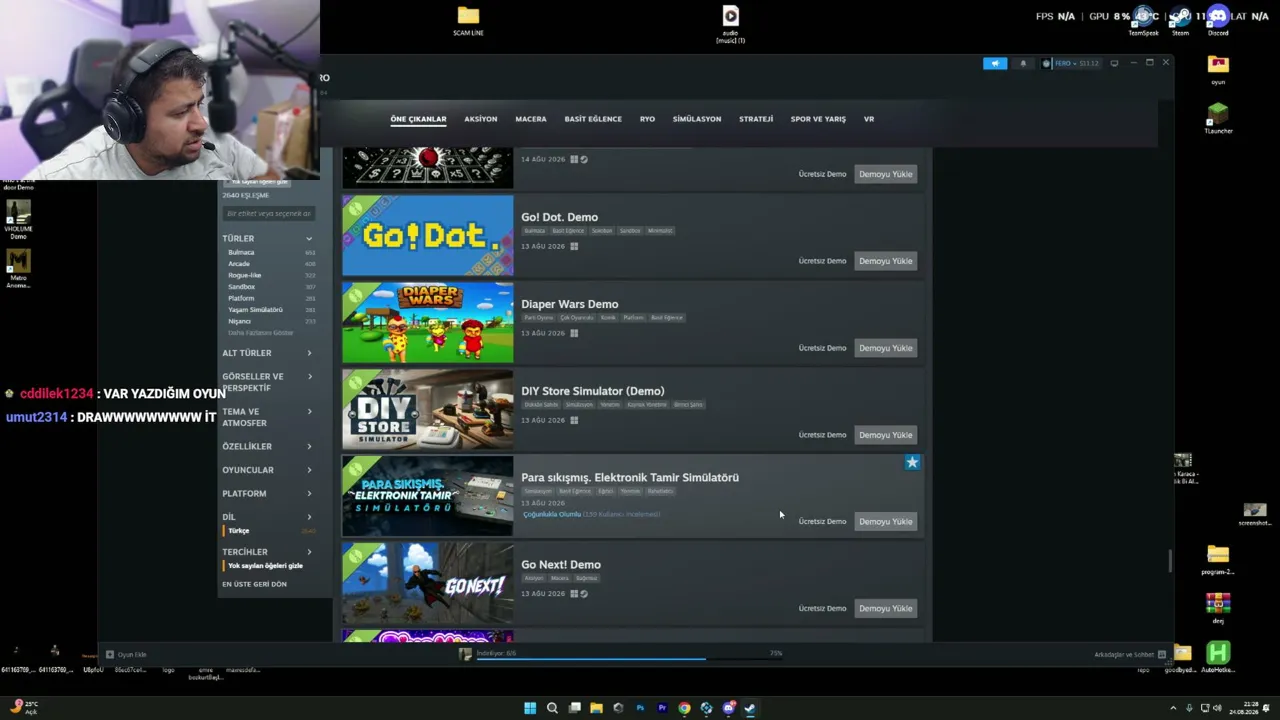Open the FERO account dropdown

click(1070, 63)
